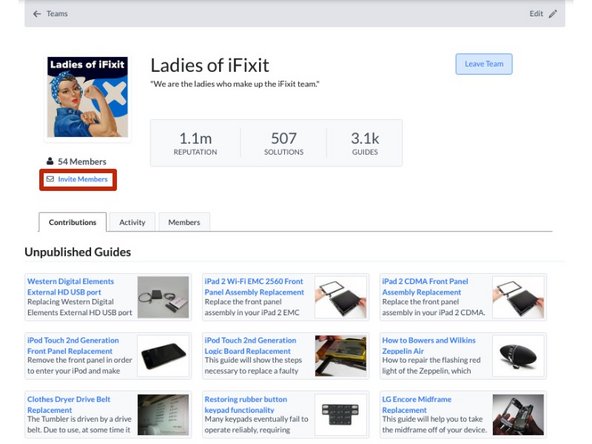Select the Contributions tab
This screenshot has height=444, width=592.
[x=72, y=222]
